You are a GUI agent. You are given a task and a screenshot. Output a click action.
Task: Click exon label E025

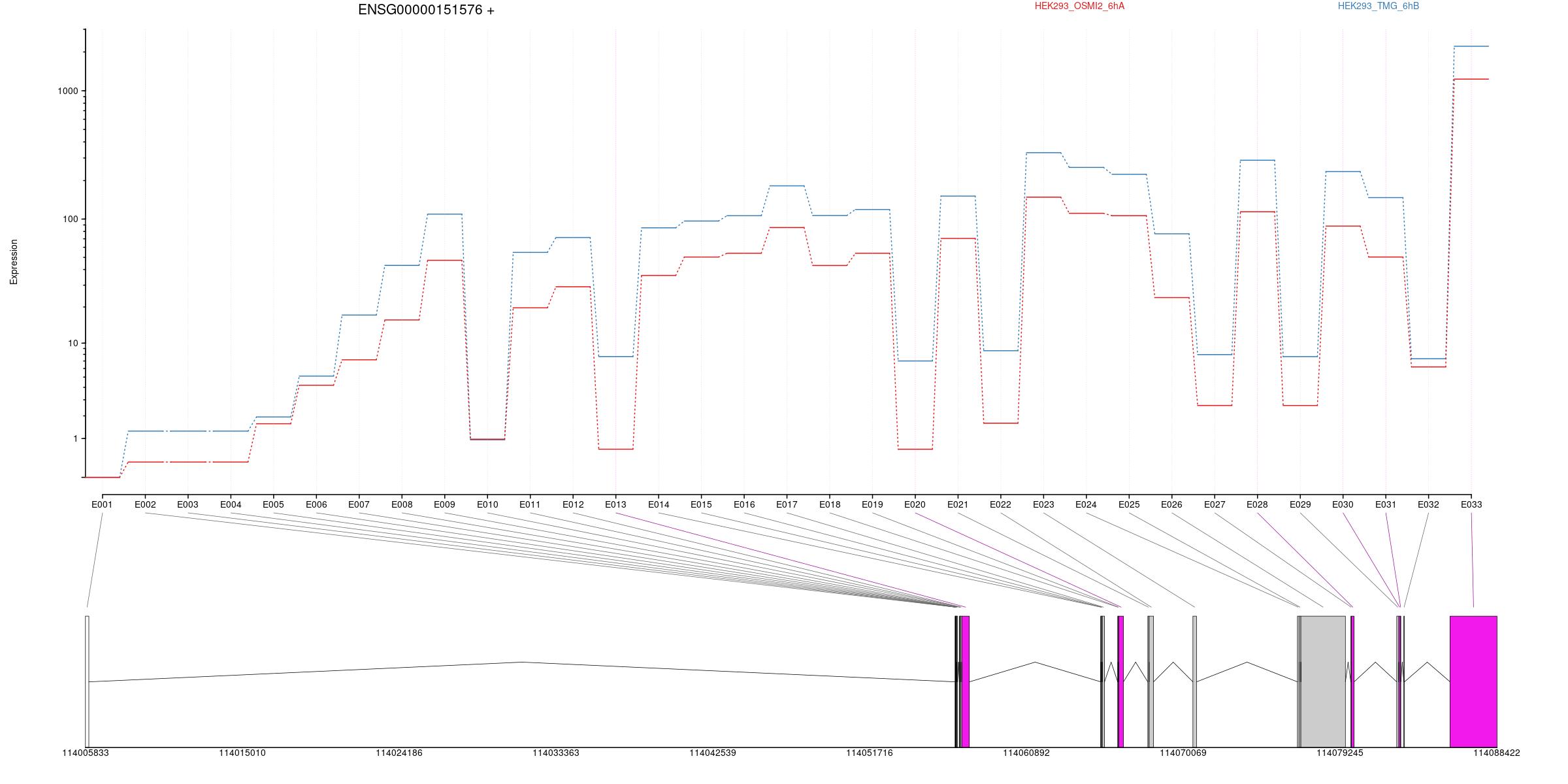coord(1129,504)
